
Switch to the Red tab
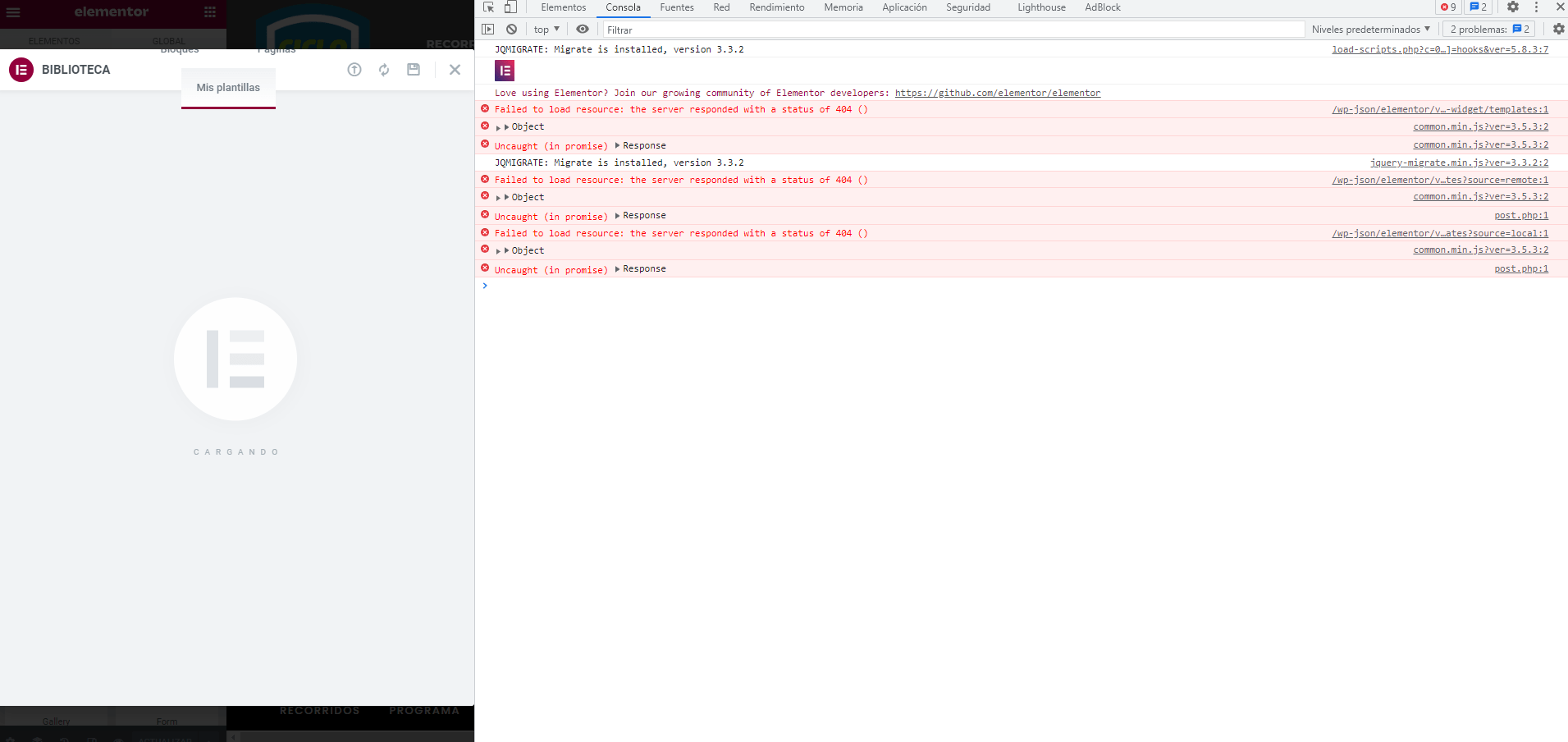tap(721, 7)
